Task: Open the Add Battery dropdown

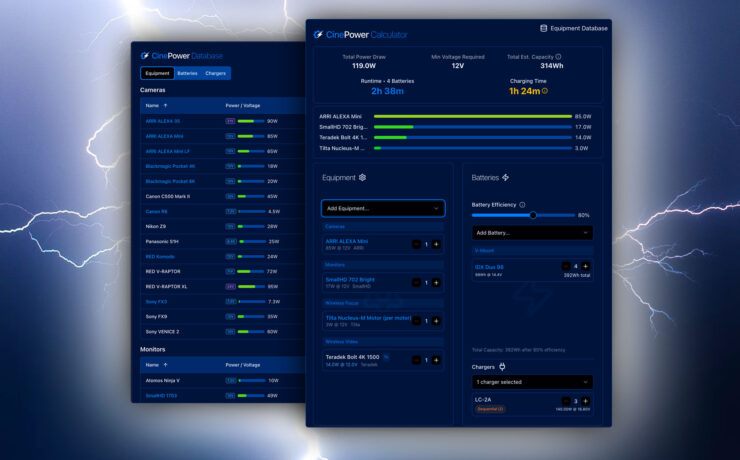Action: (532, 233)
